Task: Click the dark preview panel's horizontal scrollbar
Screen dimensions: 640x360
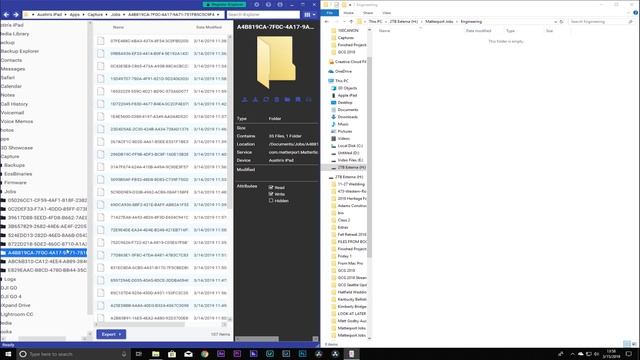Action: click(x=257, y=339)
